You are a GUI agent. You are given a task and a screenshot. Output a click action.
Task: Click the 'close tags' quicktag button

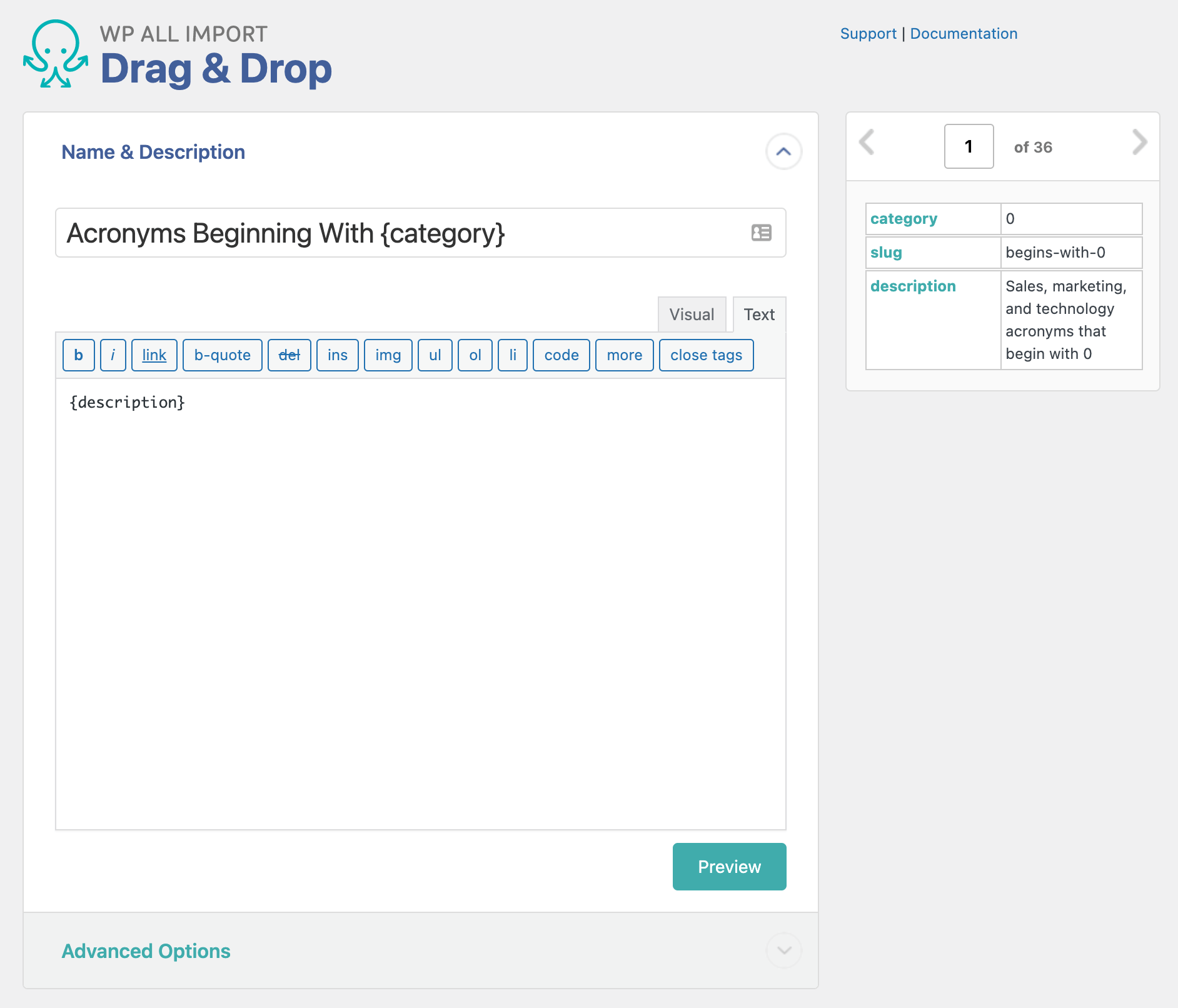(x=706, y=355)
